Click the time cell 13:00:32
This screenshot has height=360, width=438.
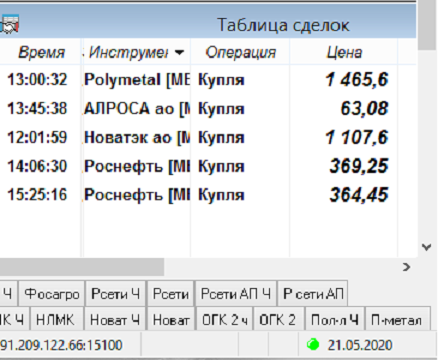(x=37, y=80)
